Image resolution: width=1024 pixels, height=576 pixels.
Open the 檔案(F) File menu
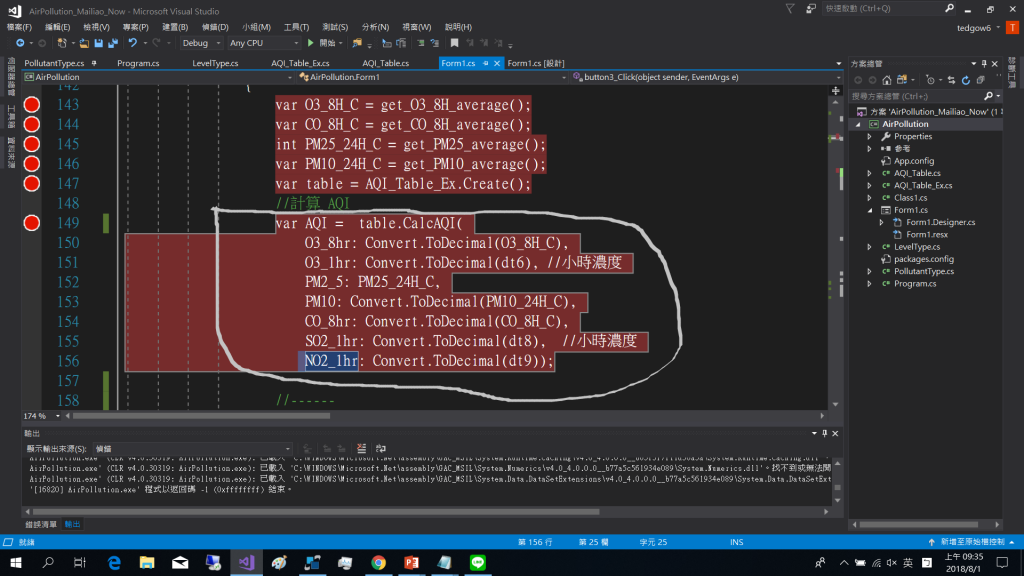coord(19,27)
